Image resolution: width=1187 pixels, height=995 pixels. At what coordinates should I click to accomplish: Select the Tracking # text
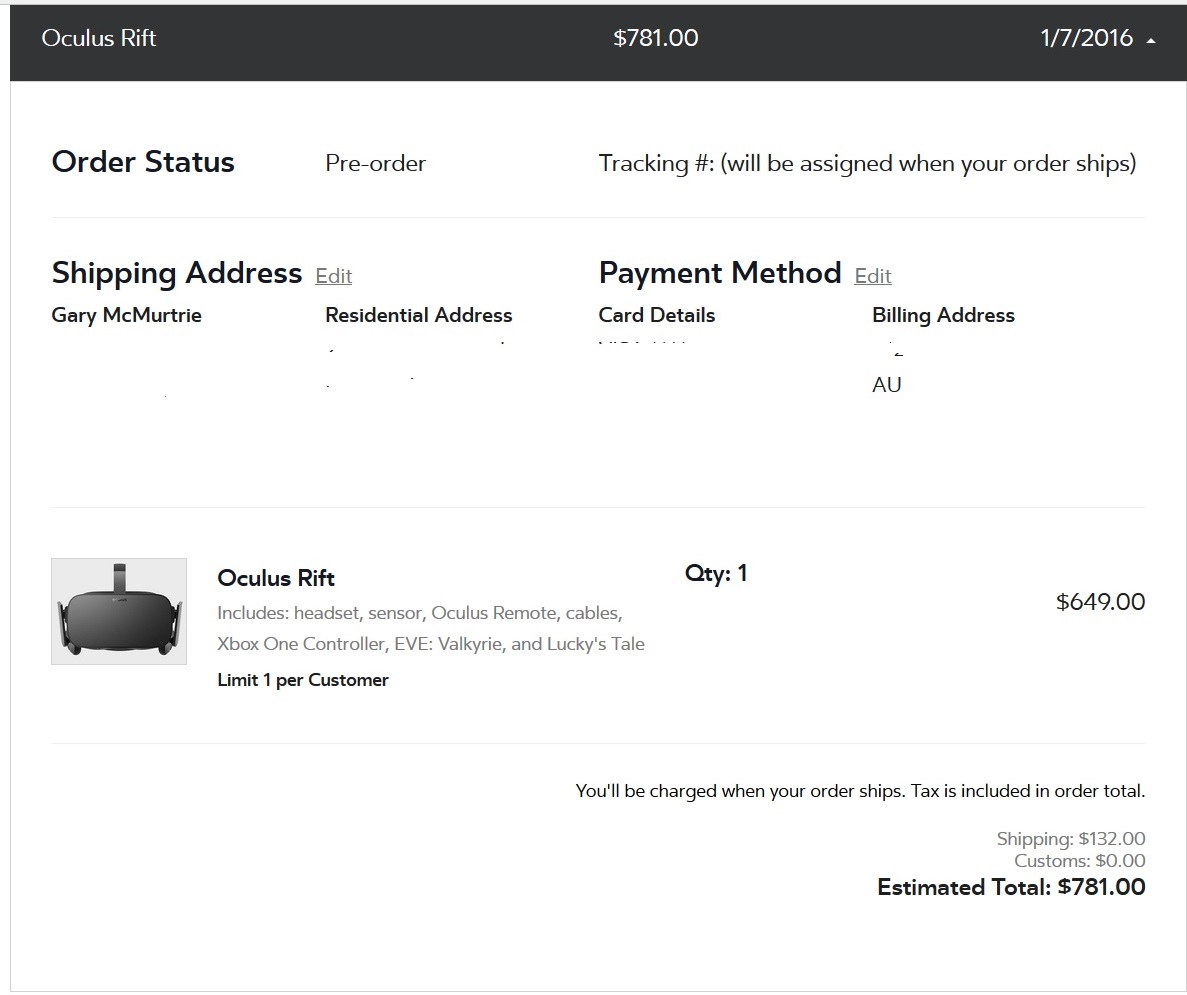[866, 163]
